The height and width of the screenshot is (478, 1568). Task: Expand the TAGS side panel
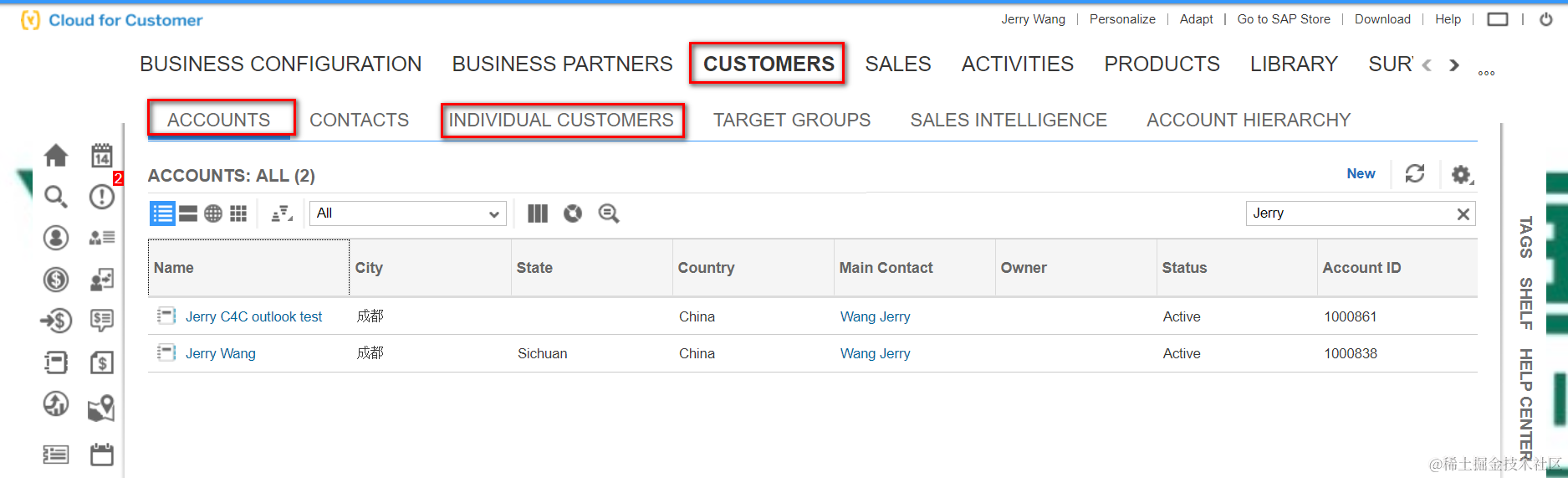(1526, 237)
